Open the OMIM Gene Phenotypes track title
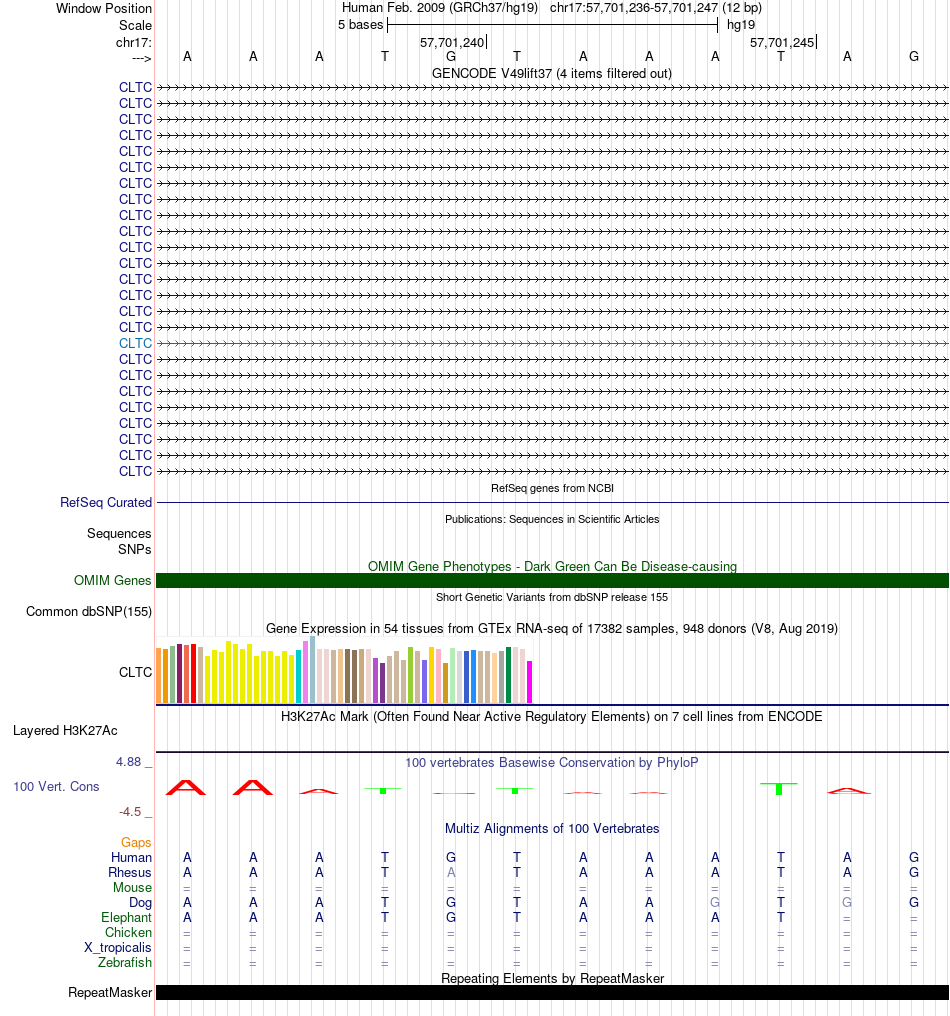 coord(552,566)
